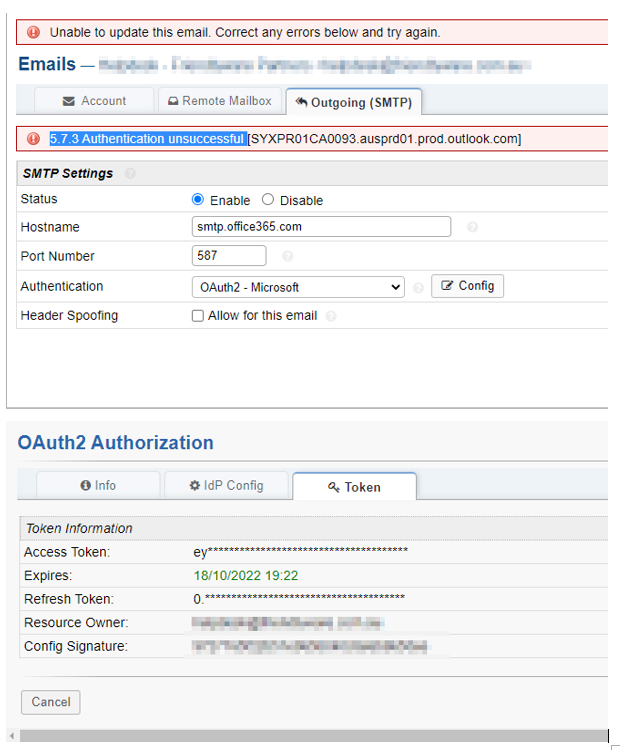This screenshot has width=620, height=750.
Task: Switch to the IdP Config tab
Action: pos(226,485)
